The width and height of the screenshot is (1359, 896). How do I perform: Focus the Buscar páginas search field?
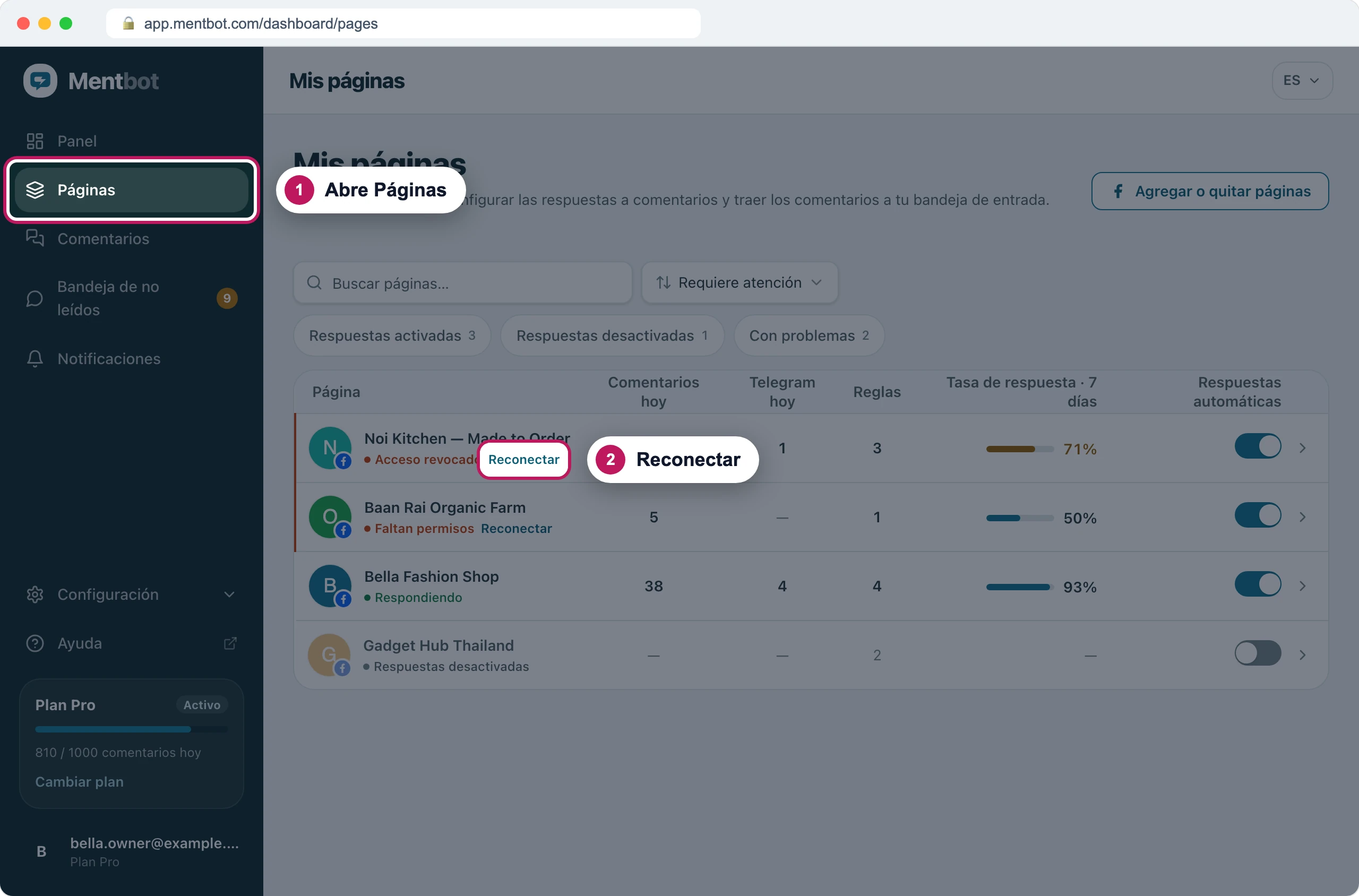coord(463,282)
